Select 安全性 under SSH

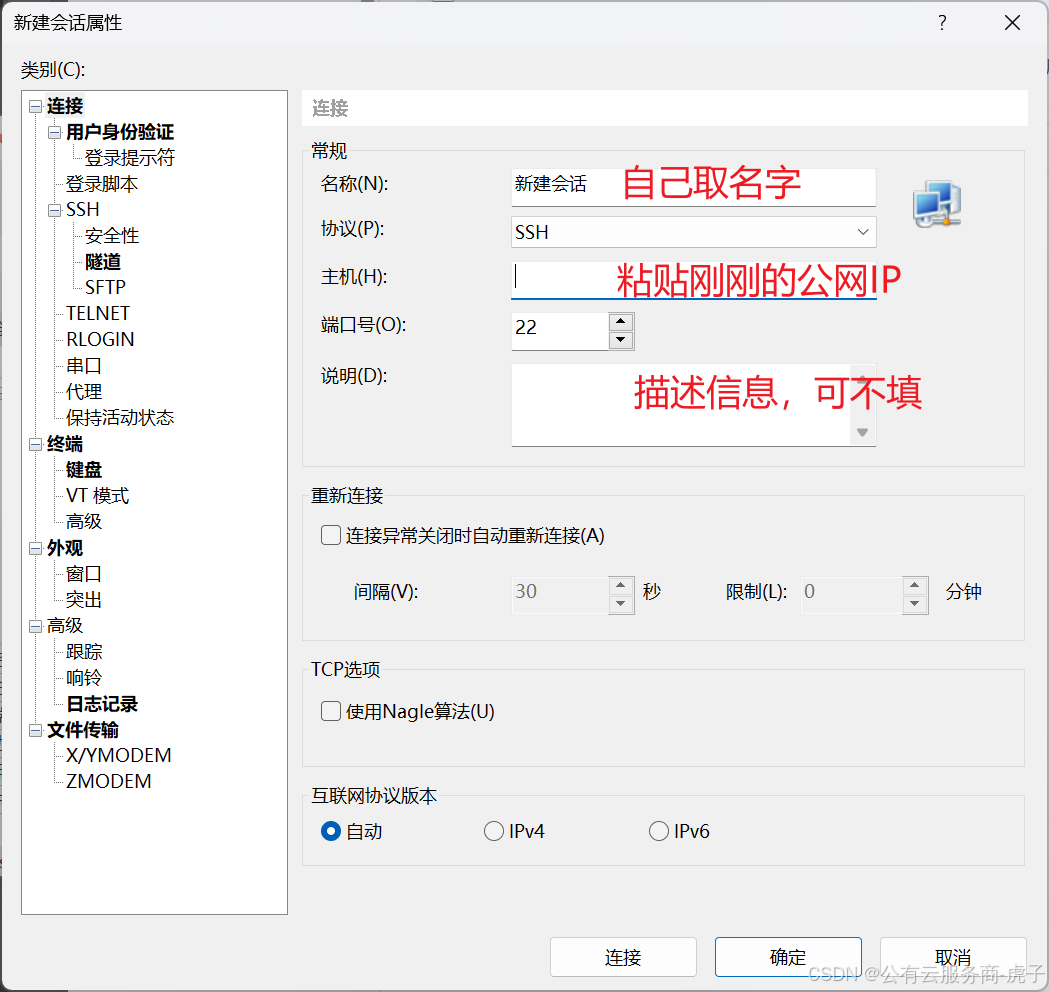112,235
